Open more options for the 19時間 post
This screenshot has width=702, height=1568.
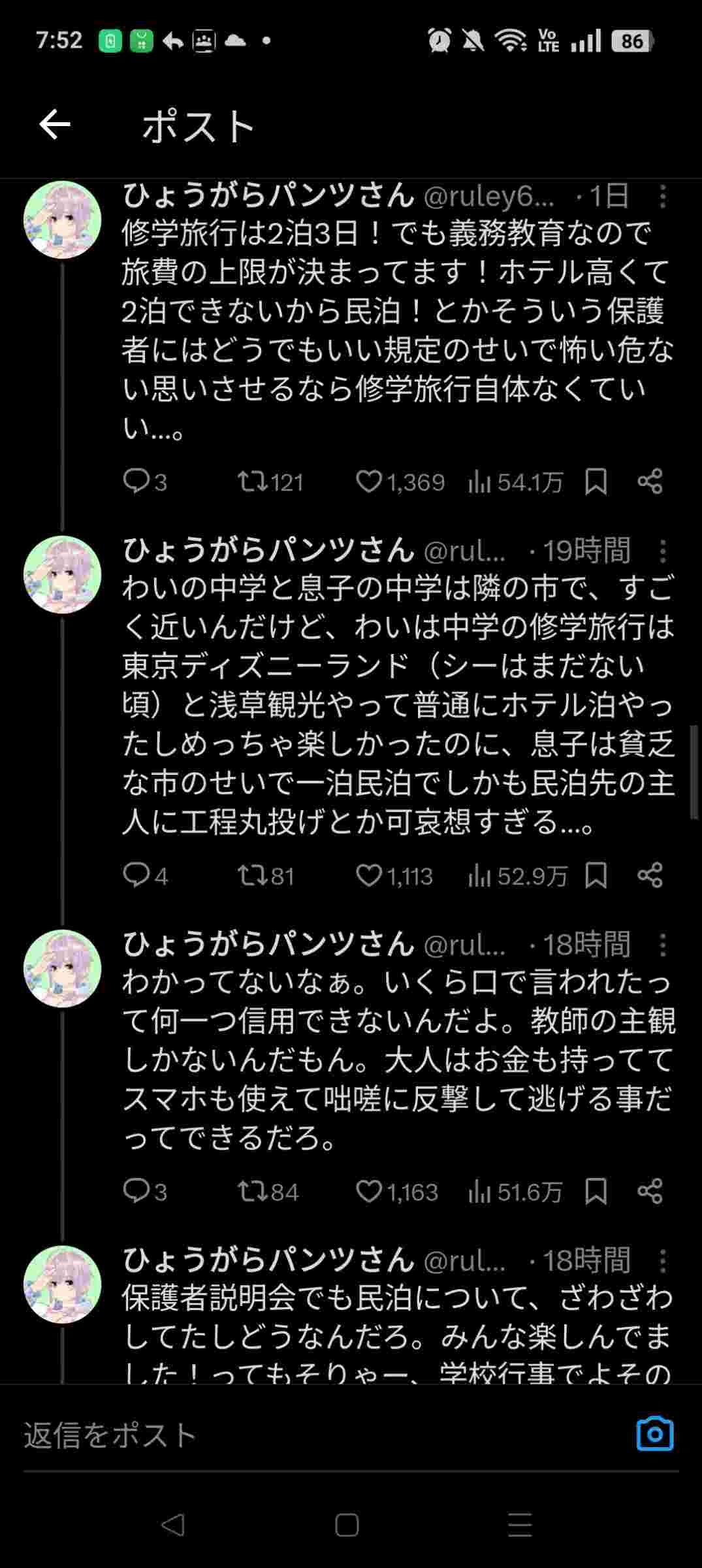point(663,551)
